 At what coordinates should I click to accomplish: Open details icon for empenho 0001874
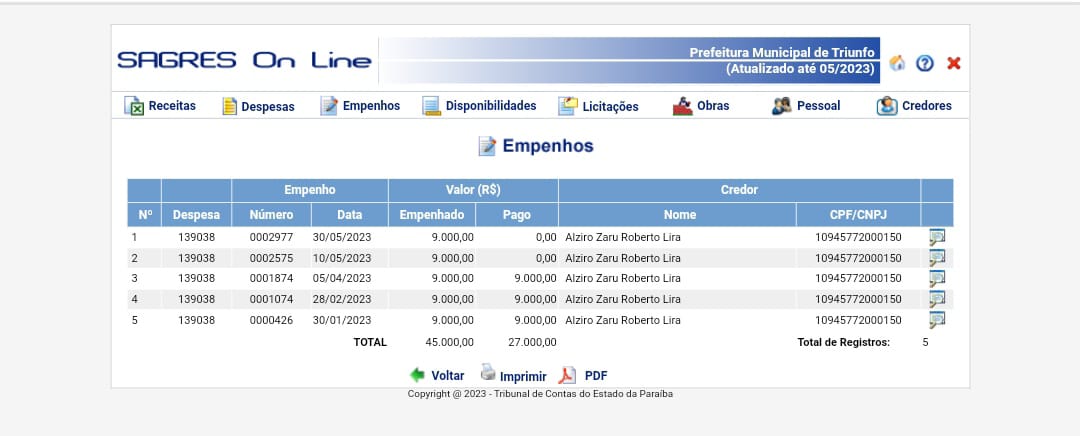[x=937, y=278]
